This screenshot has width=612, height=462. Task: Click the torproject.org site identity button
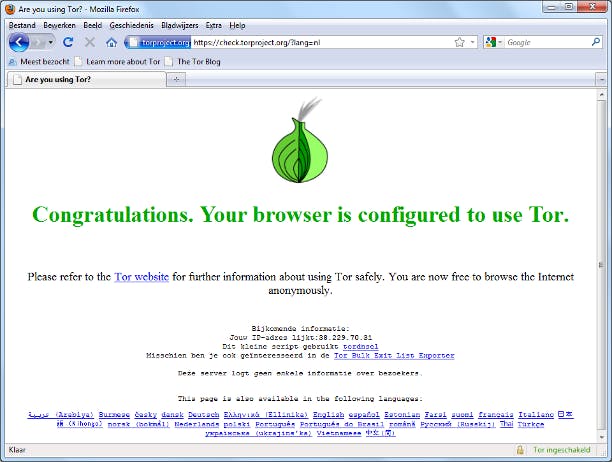coord(159,42)
